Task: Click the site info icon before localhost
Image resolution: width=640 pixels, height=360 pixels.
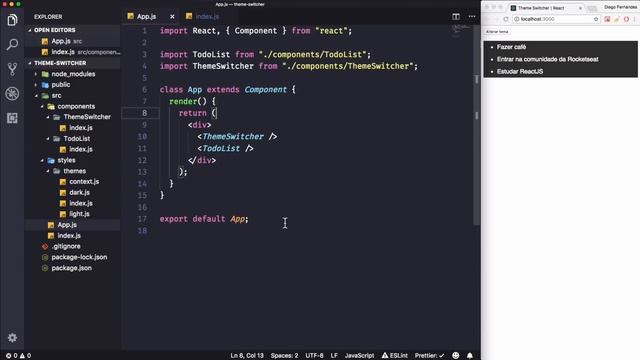Action: [x=517, y=19]
